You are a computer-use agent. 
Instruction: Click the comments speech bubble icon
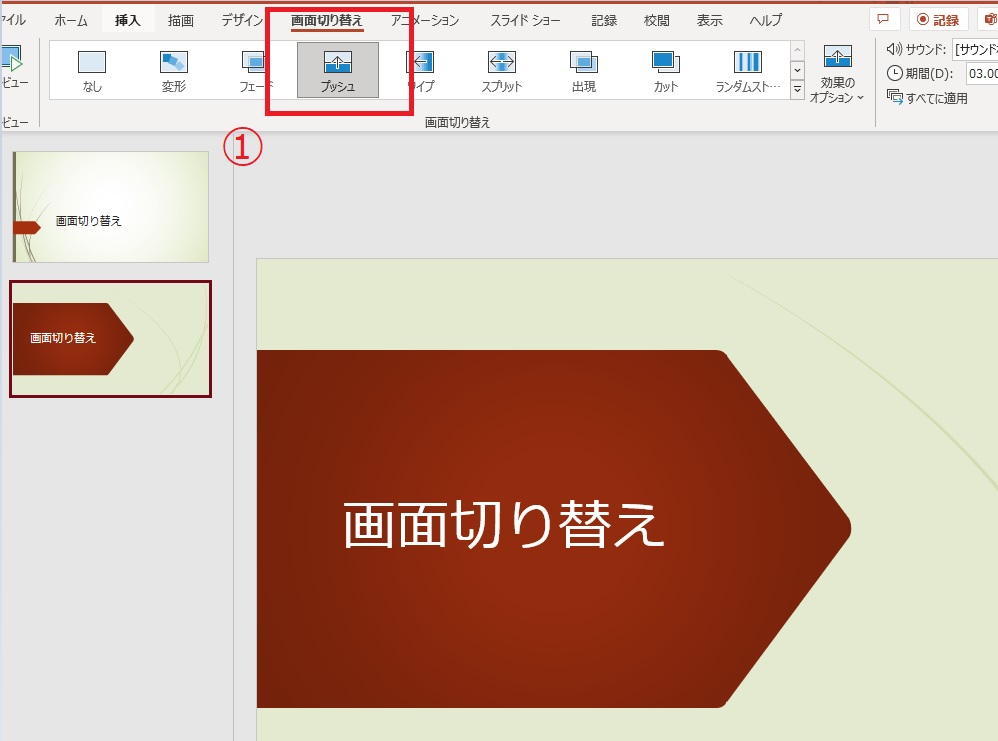click(x=883, y=20)
